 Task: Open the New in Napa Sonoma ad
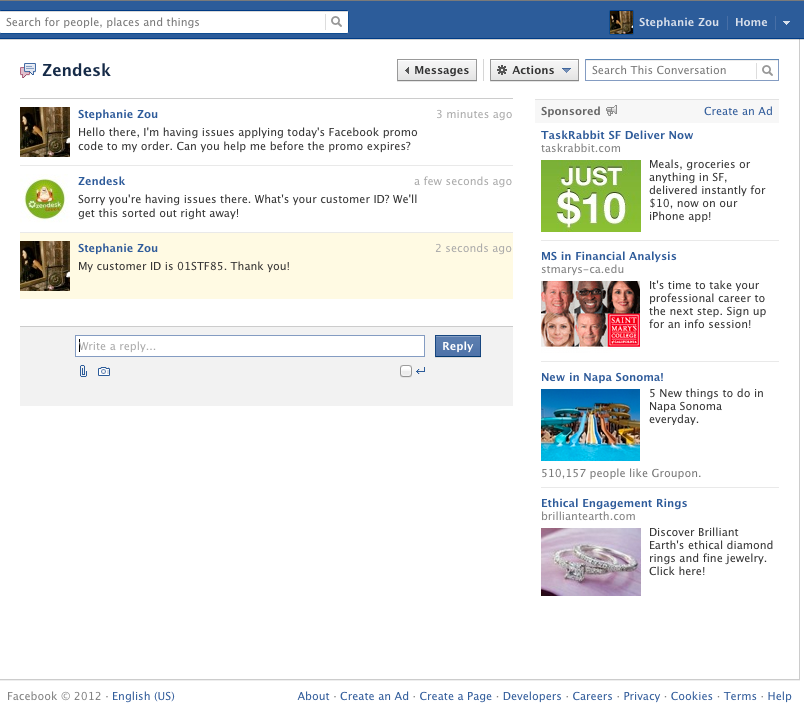(x=602, y=377)
